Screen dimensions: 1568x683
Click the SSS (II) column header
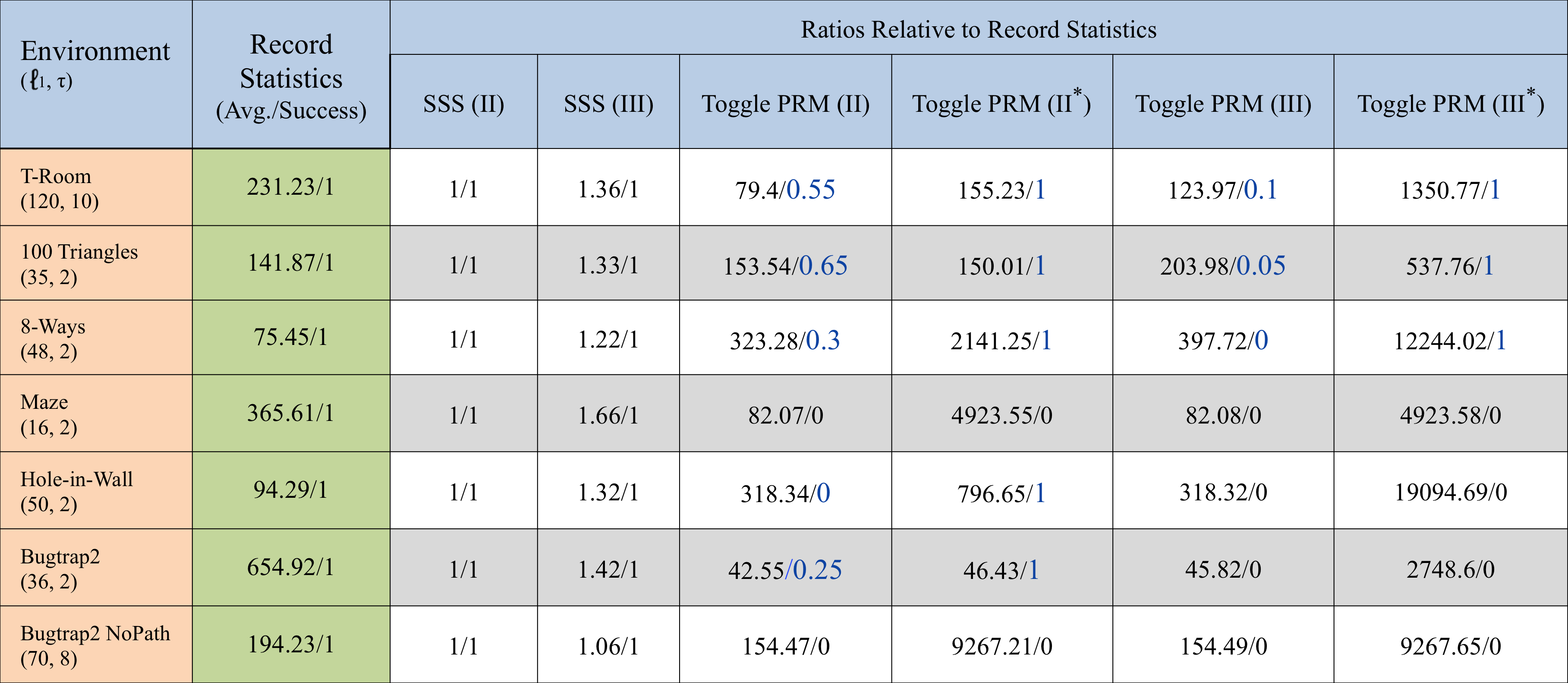point(463,102)
